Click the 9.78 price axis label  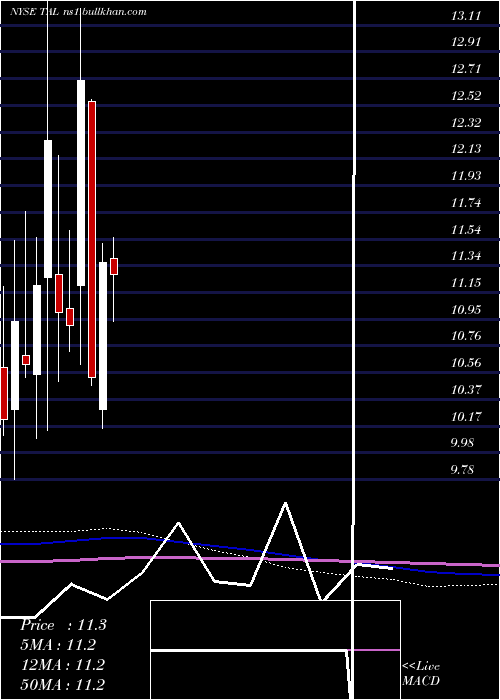pyautogui.click(x=462, y=470)
